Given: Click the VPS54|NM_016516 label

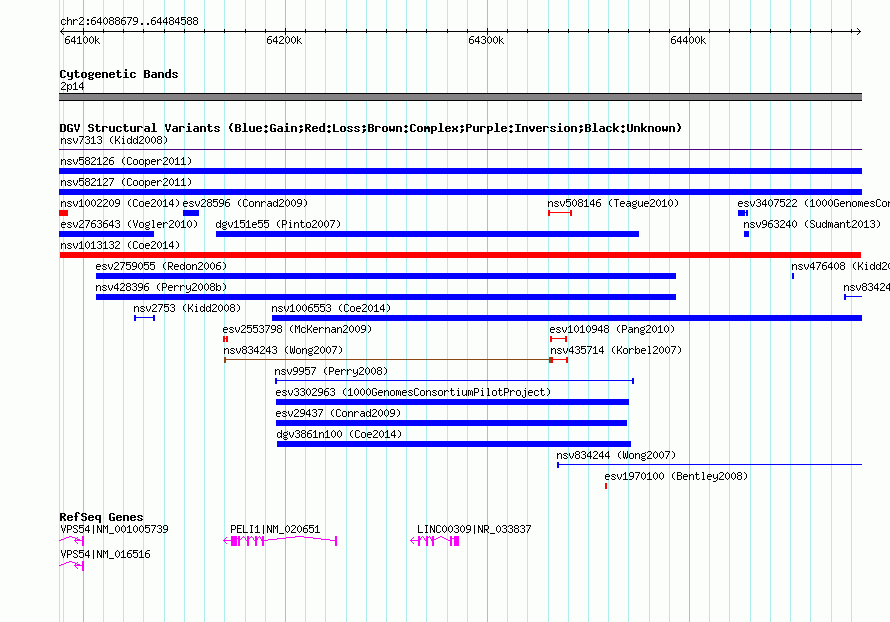Looking at the screenshot, I should [x=105, y=554].
